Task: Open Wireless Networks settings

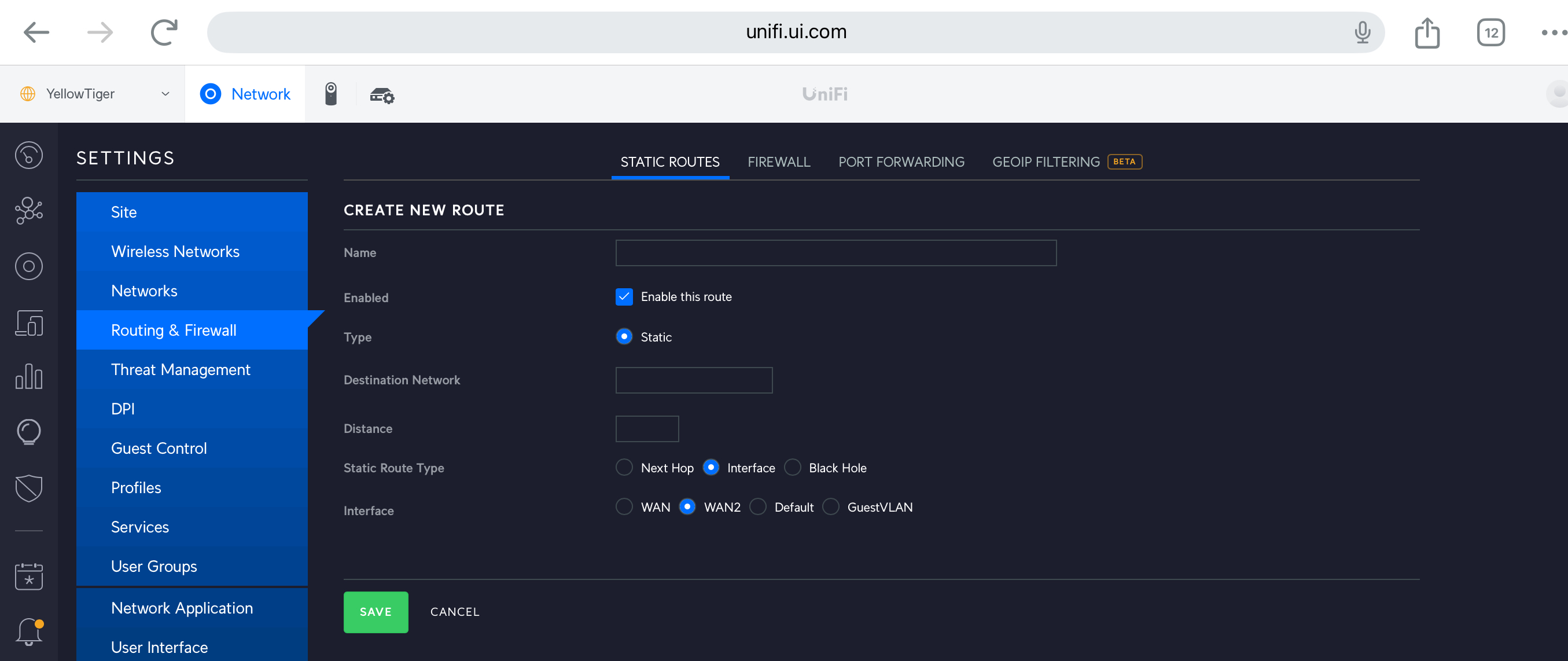Action: pyautogui.click(x=192, y=251)
